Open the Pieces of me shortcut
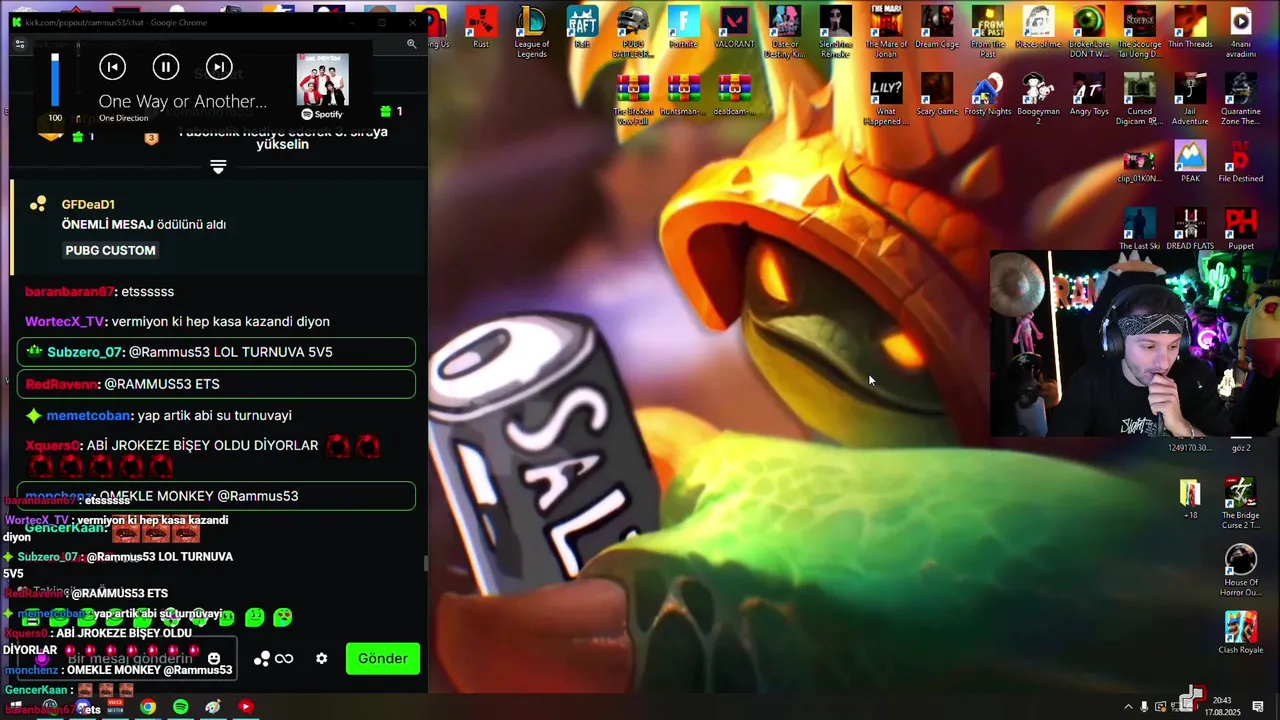Image resolution: width=1280 pixels, height=720 pixels. [x=1038, y=27]
